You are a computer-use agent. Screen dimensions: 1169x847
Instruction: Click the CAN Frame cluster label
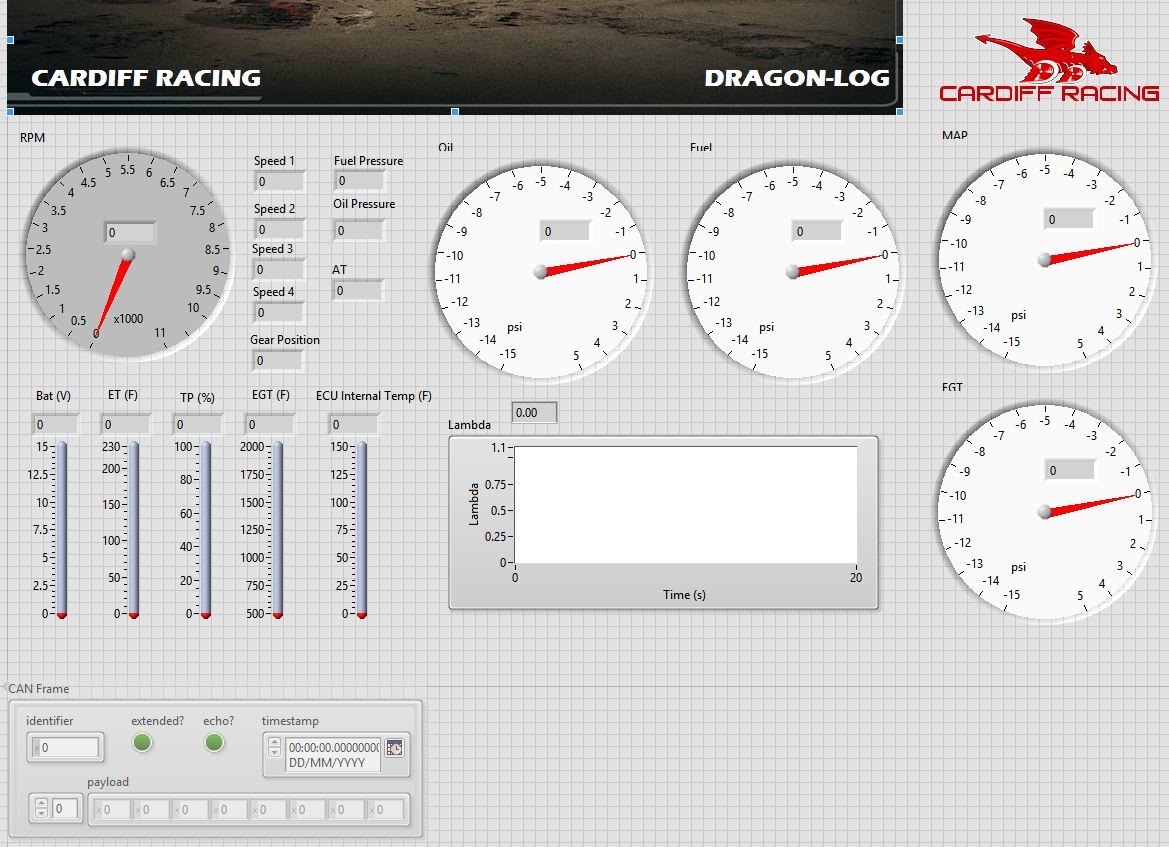[x=39, y=689]
